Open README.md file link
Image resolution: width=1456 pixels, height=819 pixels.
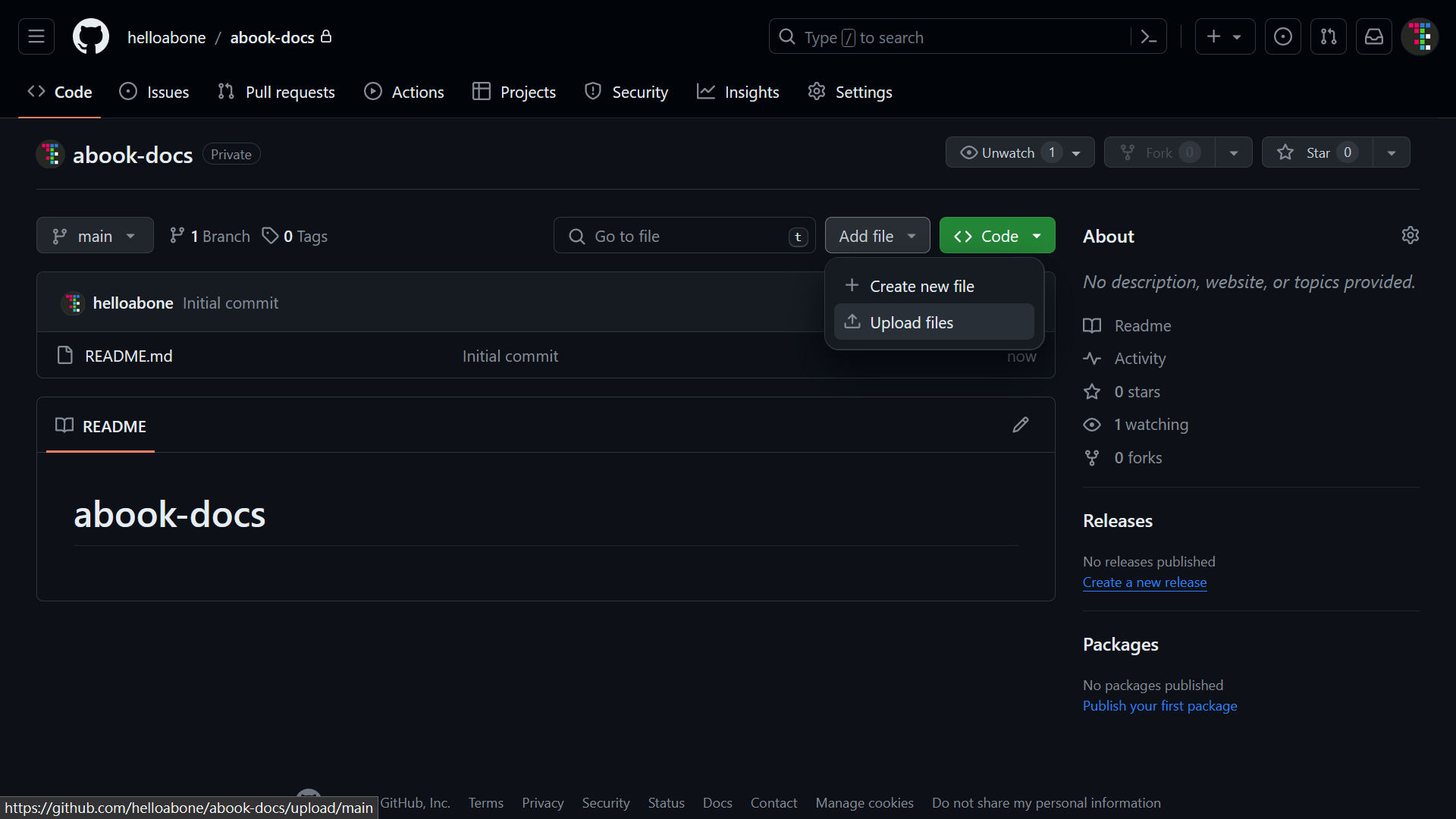tap(128, 356)
